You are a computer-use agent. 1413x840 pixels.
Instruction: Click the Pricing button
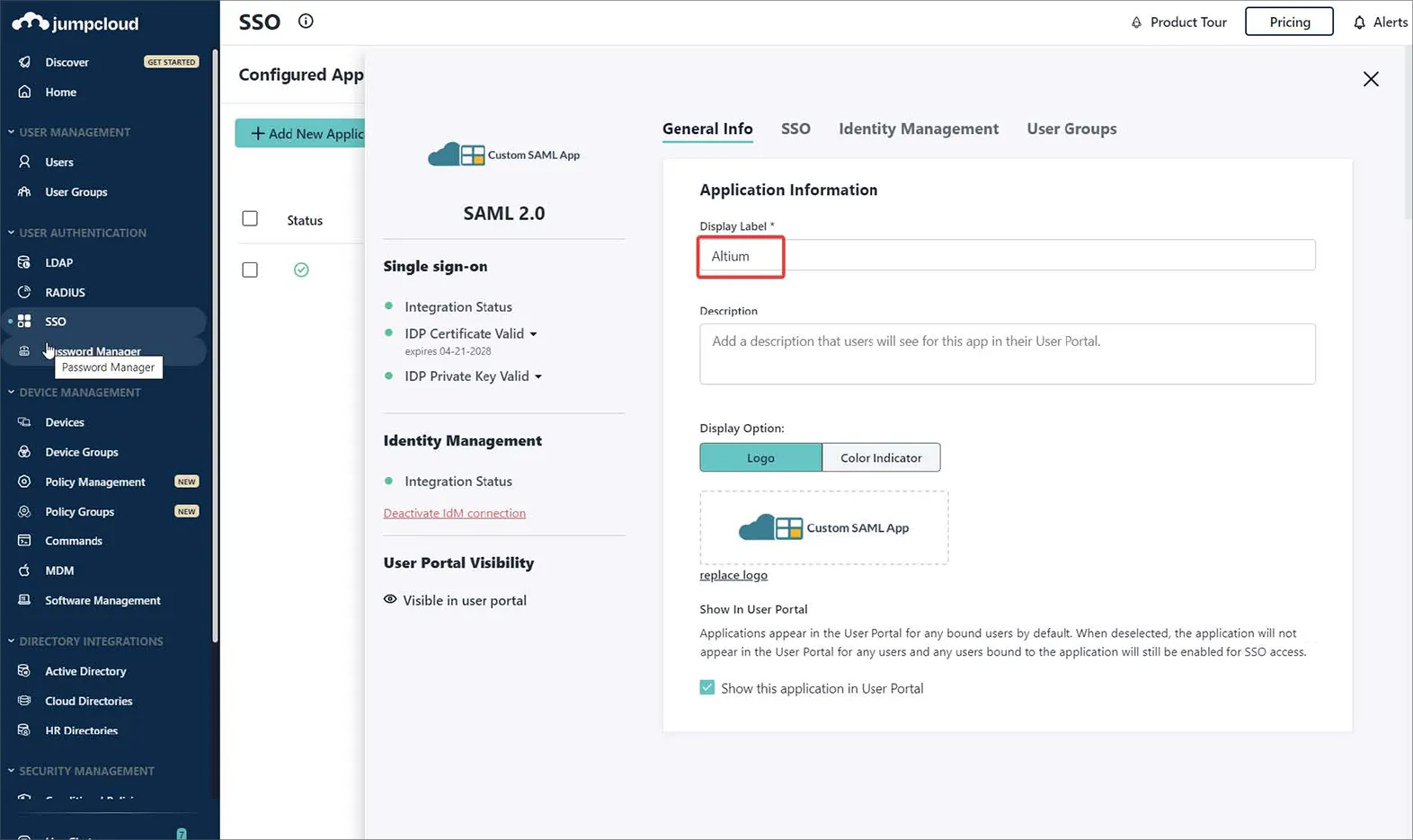click(x=1289, y=22)
